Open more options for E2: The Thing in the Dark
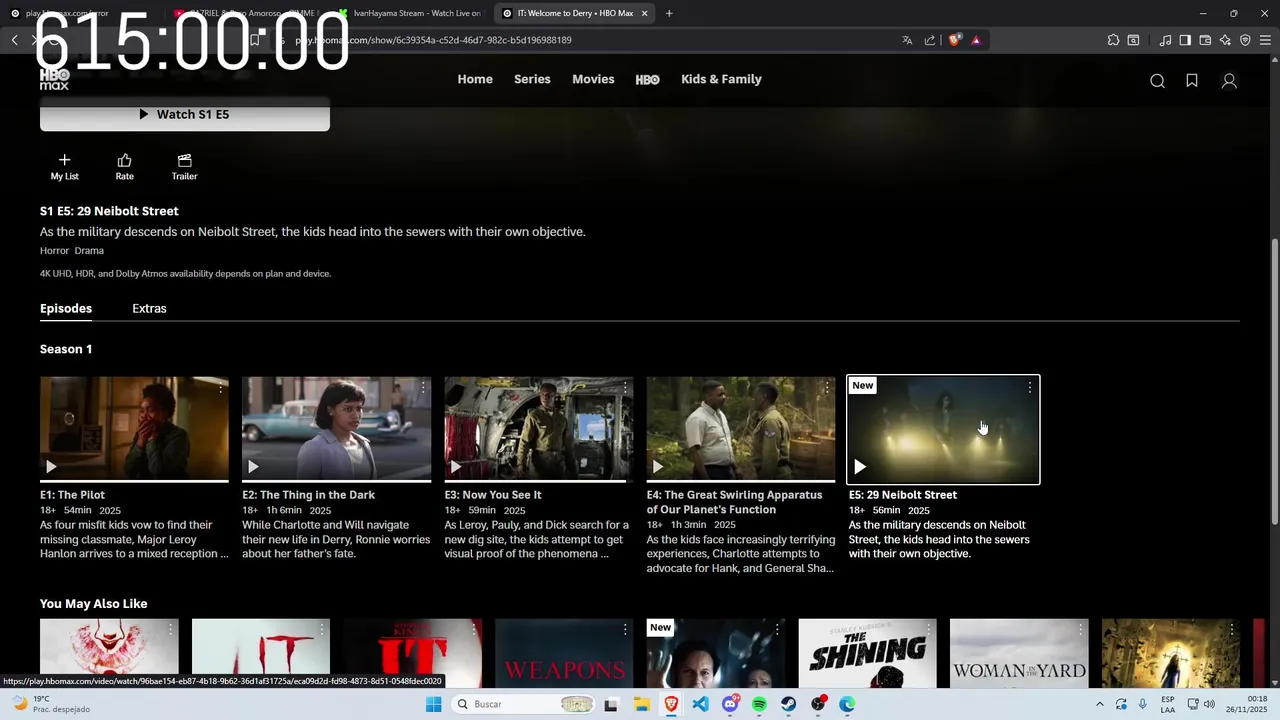The width and height of the screenshot is (1280, 720). [x=423, y=387]
